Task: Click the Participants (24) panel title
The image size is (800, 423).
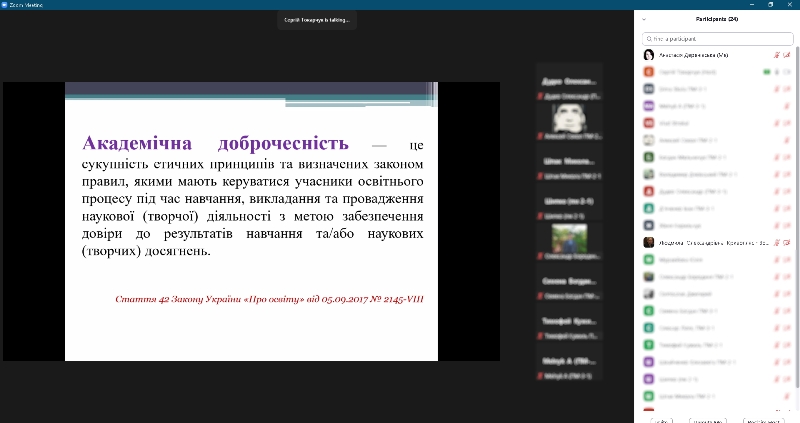Action: 717,19
